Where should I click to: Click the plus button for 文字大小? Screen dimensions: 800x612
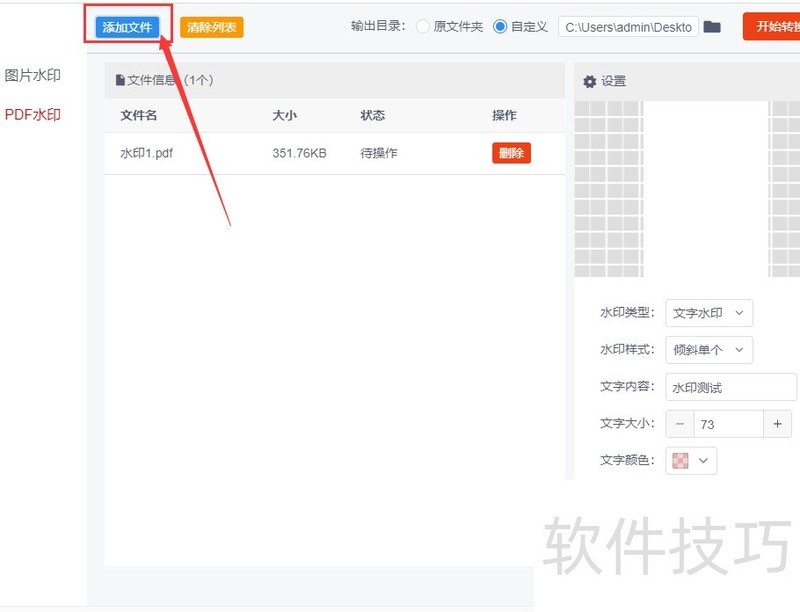pyautogui.click(x=777, y=424)
